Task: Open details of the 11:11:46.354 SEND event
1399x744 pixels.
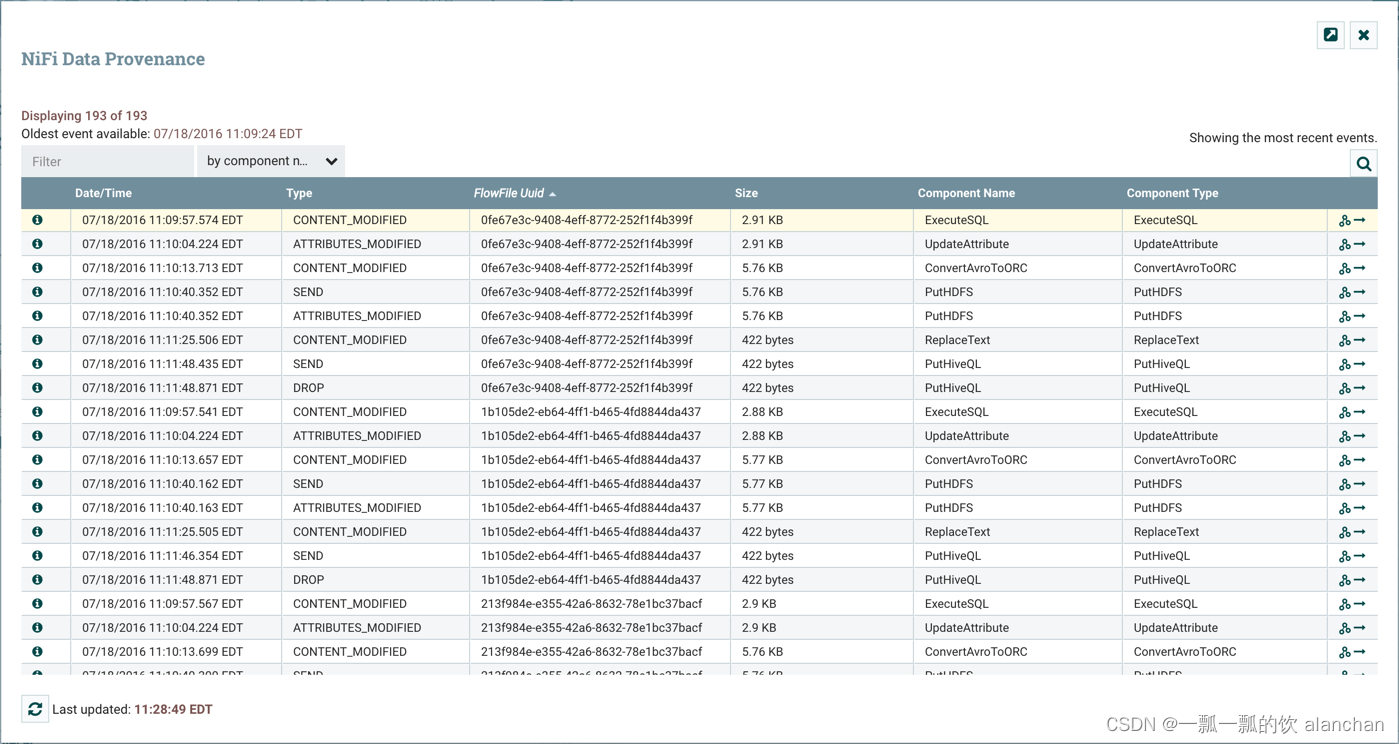Action: click(x=37, y=556)
